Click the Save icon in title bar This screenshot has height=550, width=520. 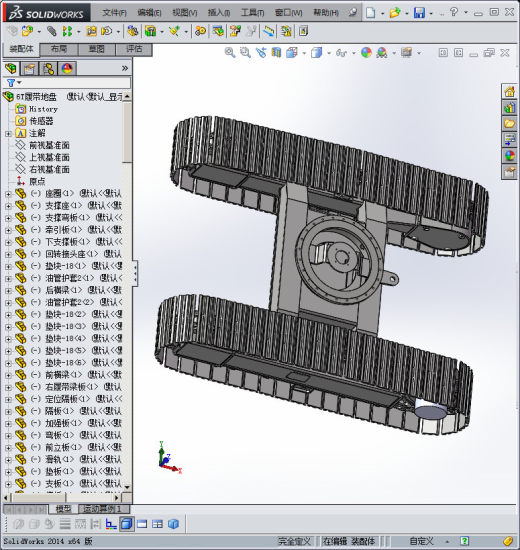click(419, 13)
